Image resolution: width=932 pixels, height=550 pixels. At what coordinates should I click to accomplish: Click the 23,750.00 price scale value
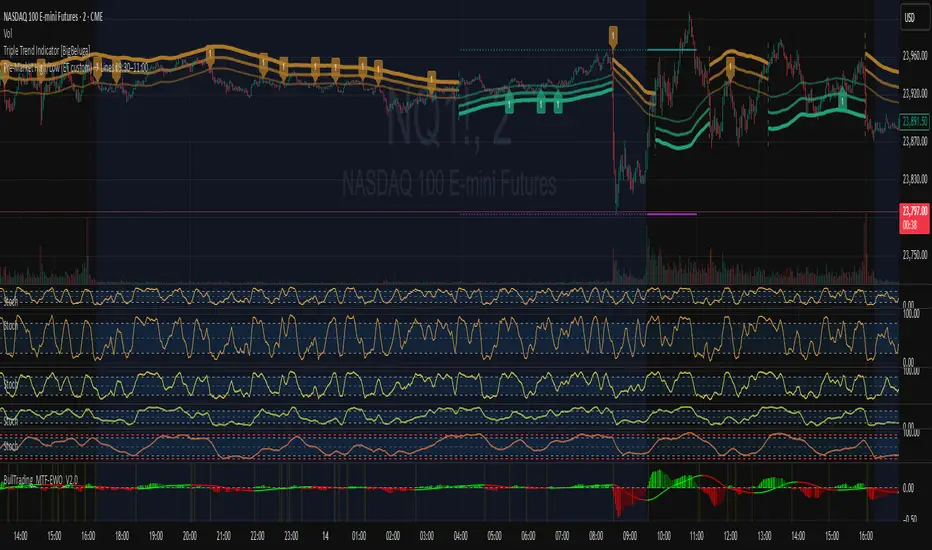pyautogui.click(x=915, y=255)
